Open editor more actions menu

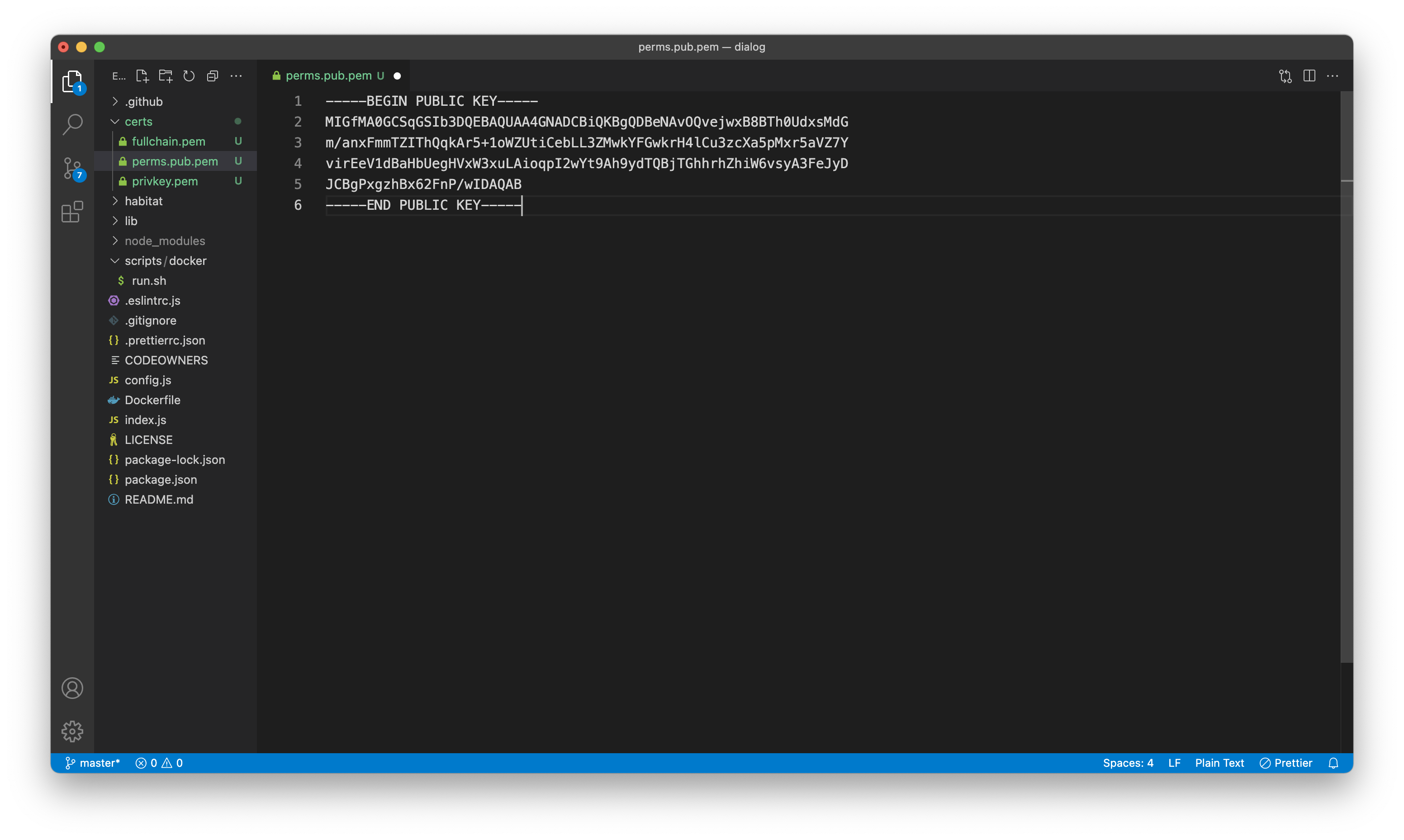click(1333, 76)
